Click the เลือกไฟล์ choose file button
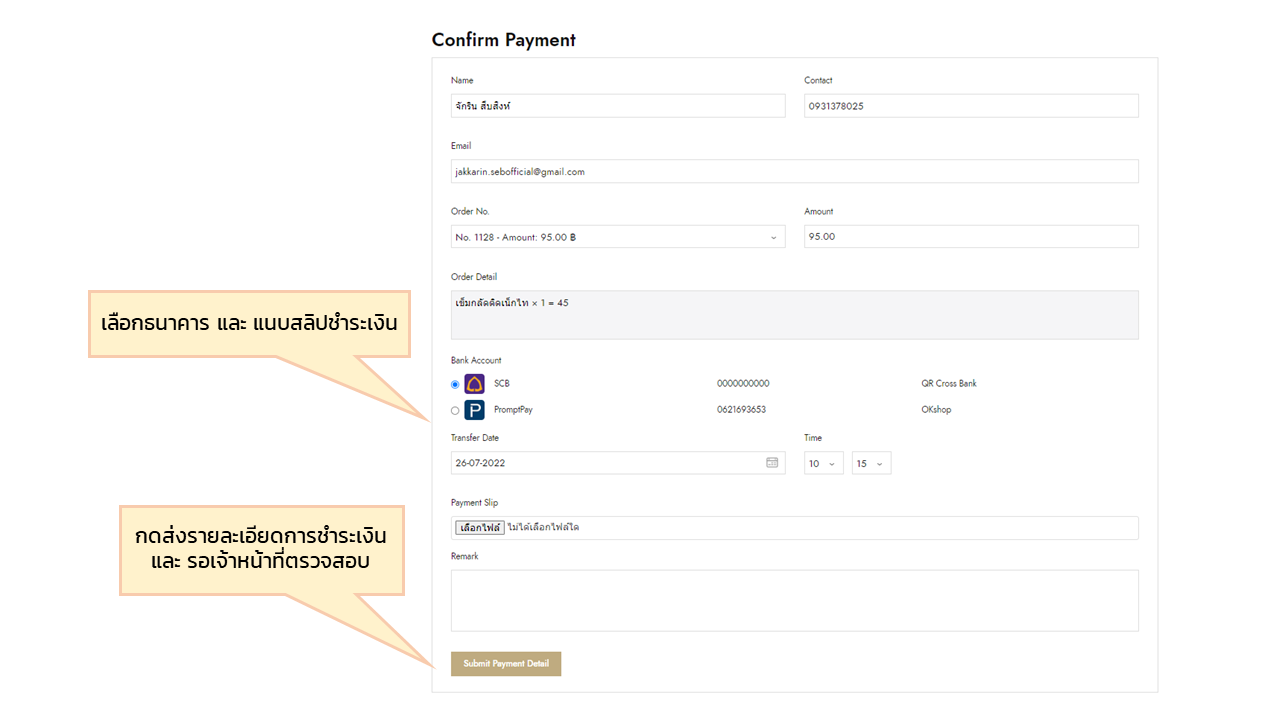Screen dimensions: 1280x720 point(480,528)
